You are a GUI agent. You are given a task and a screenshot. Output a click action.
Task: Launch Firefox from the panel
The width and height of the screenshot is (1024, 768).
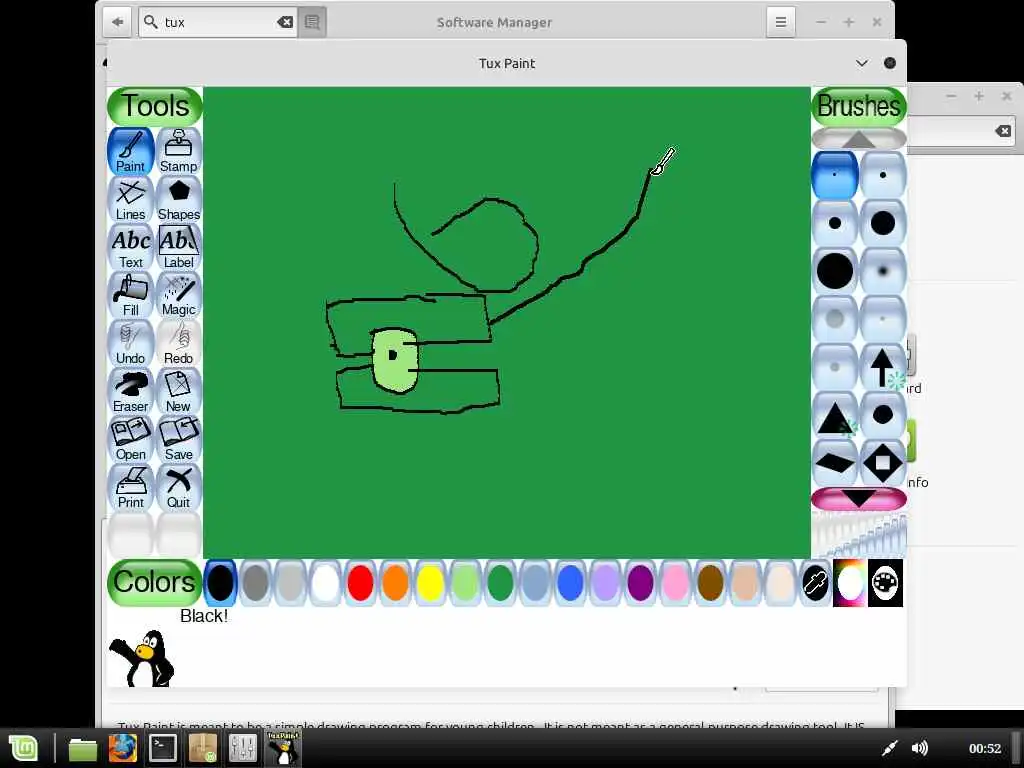pyautogui.click(x=123, y=748)
